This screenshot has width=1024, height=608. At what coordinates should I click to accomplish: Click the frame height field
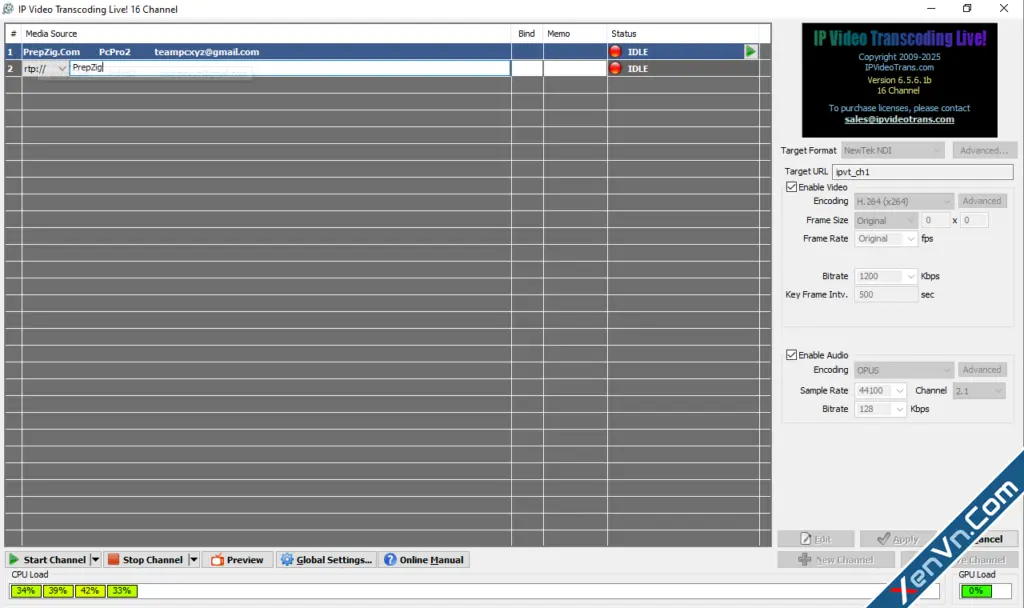pos(974,221)
